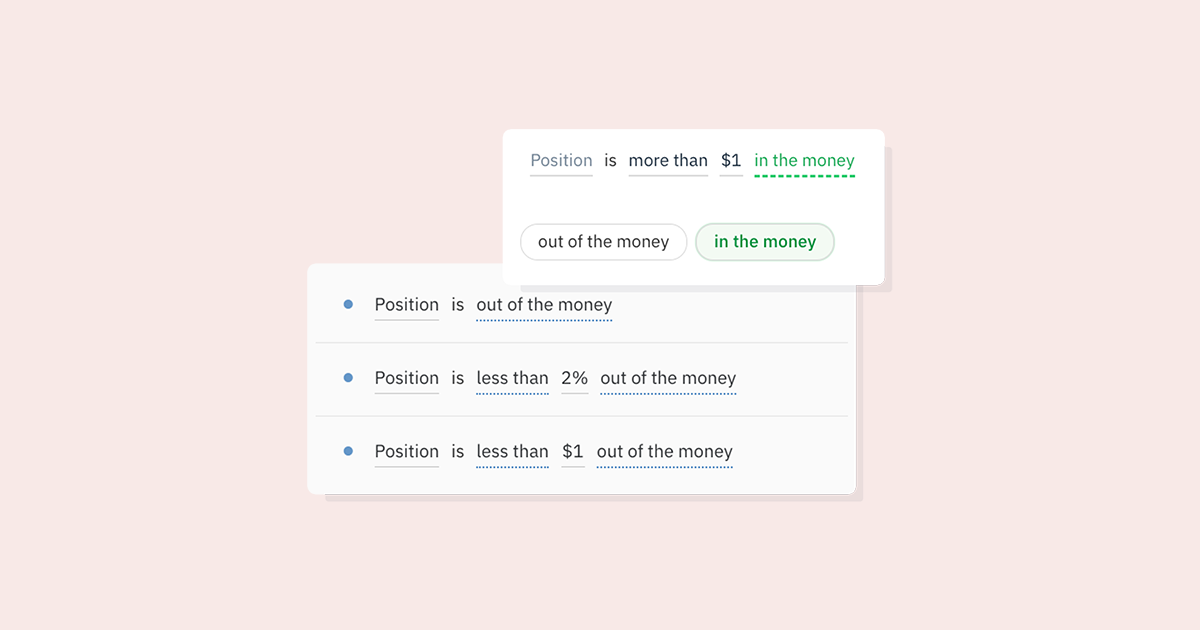
Task: Edit the $1 value in the third row
Action: [x=573, y=451]
